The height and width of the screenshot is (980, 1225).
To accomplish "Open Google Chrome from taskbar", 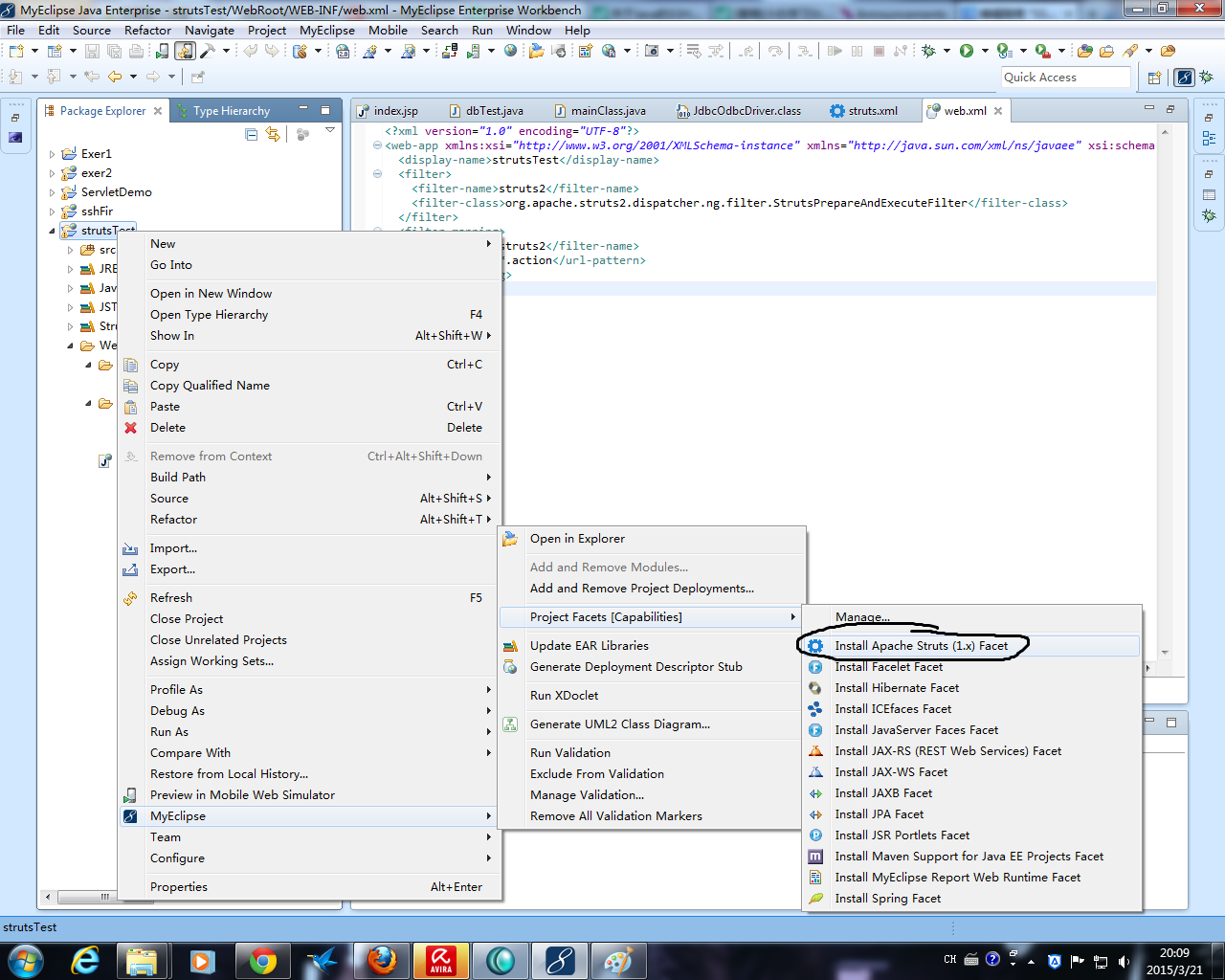I will (263, 960).
